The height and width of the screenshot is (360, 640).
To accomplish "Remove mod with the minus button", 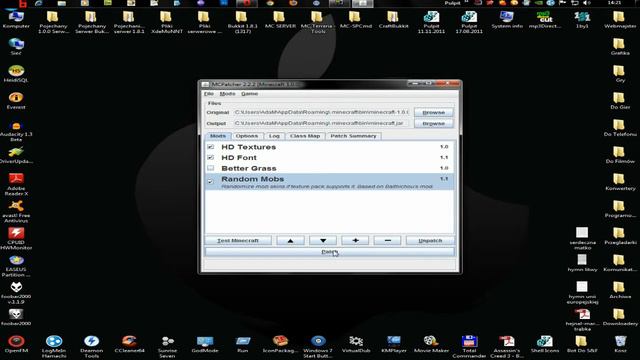I will pos(387,240).
